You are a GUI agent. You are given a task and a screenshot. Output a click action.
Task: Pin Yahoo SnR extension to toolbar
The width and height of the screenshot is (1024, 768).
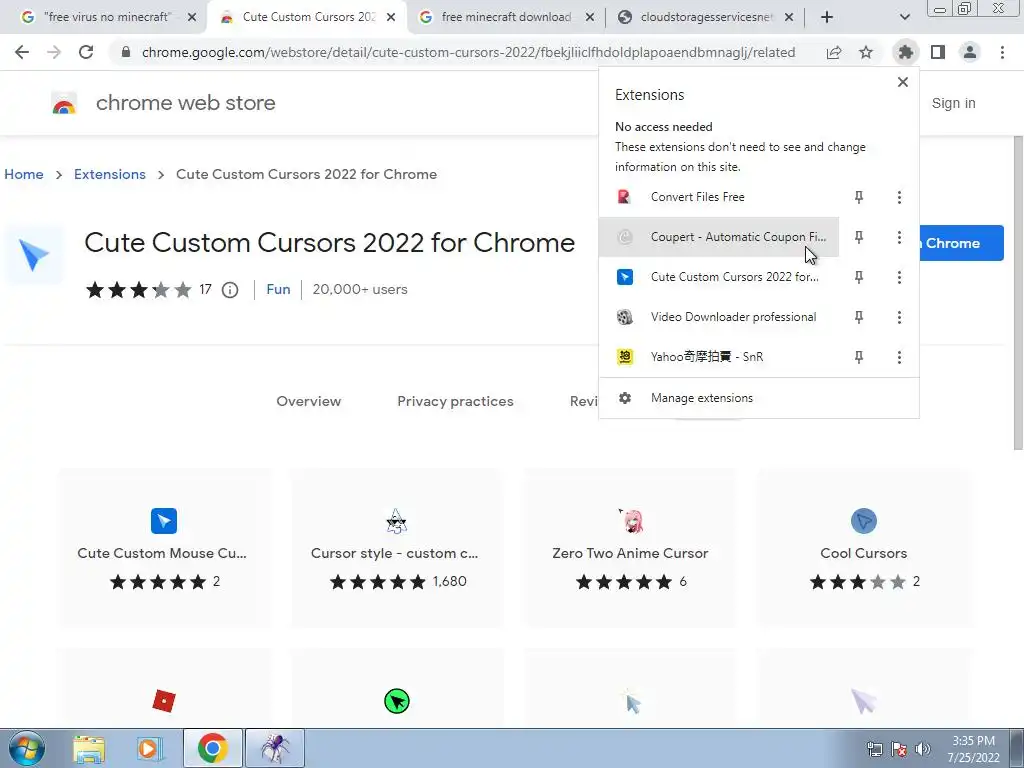[x=859, y=357]
